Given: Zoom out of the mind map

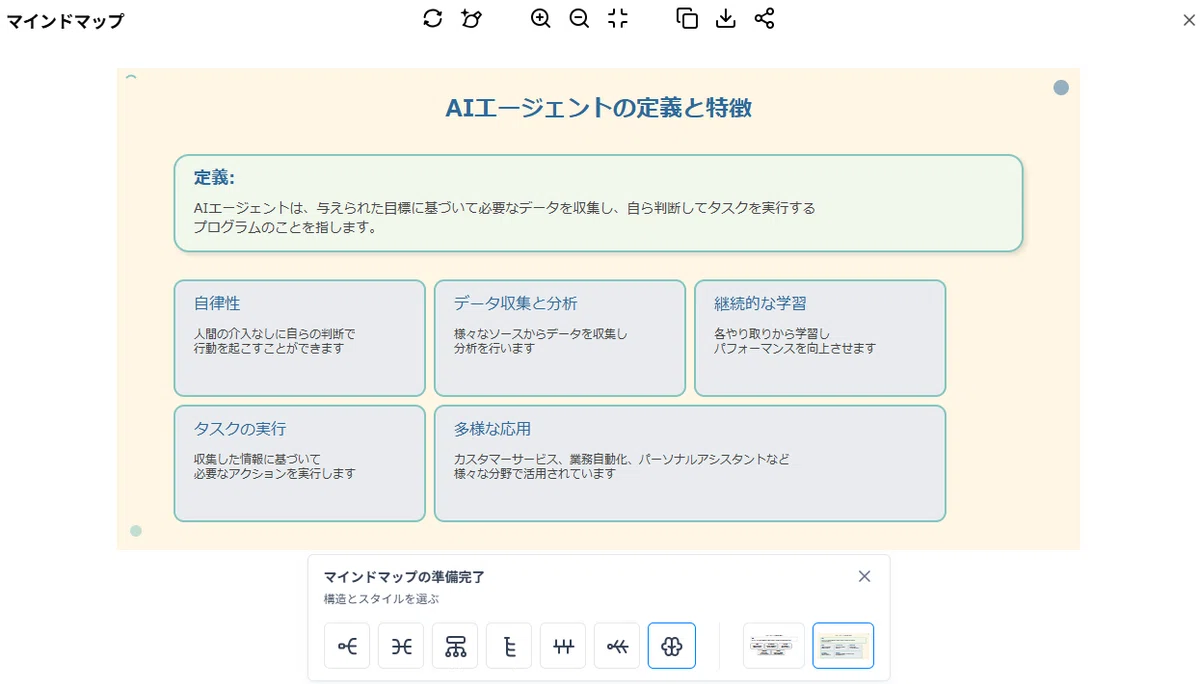Looking at the screenshot, I should (579, 18).
